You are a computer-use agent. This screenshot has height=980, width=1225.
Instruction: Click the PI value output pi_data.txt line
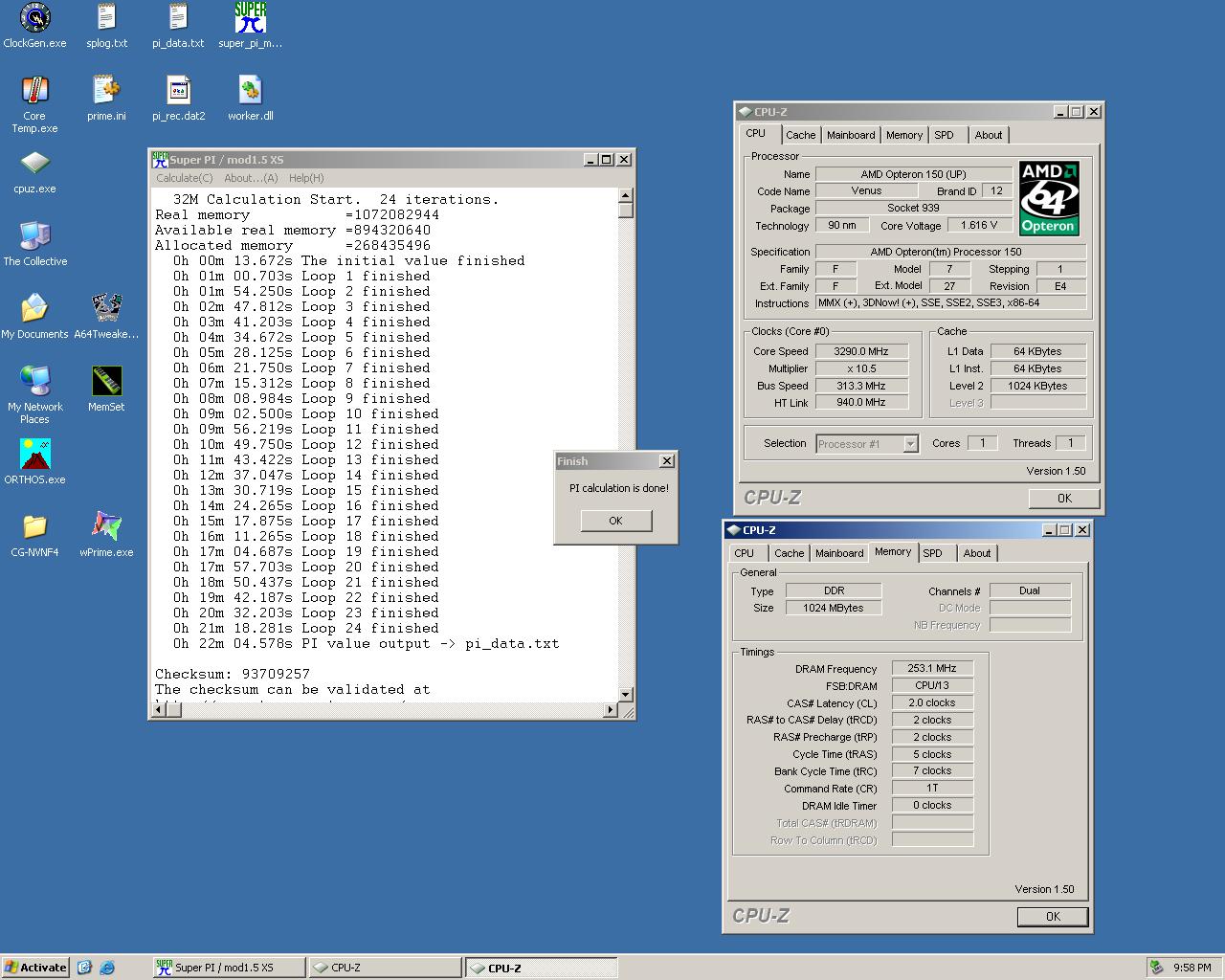366,643
